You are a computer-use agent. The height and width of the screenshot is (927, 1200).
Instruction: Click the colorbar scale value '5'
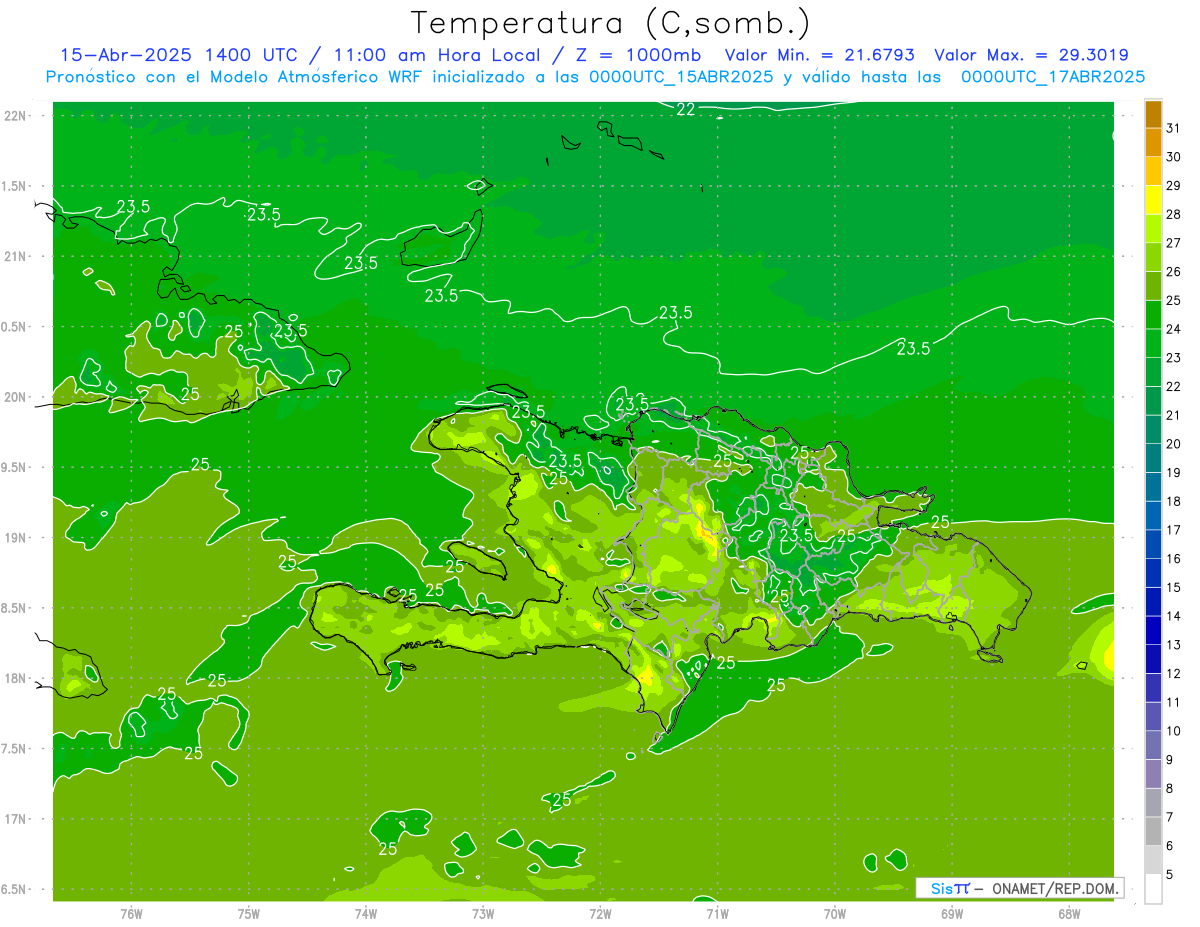[1170, 875]
